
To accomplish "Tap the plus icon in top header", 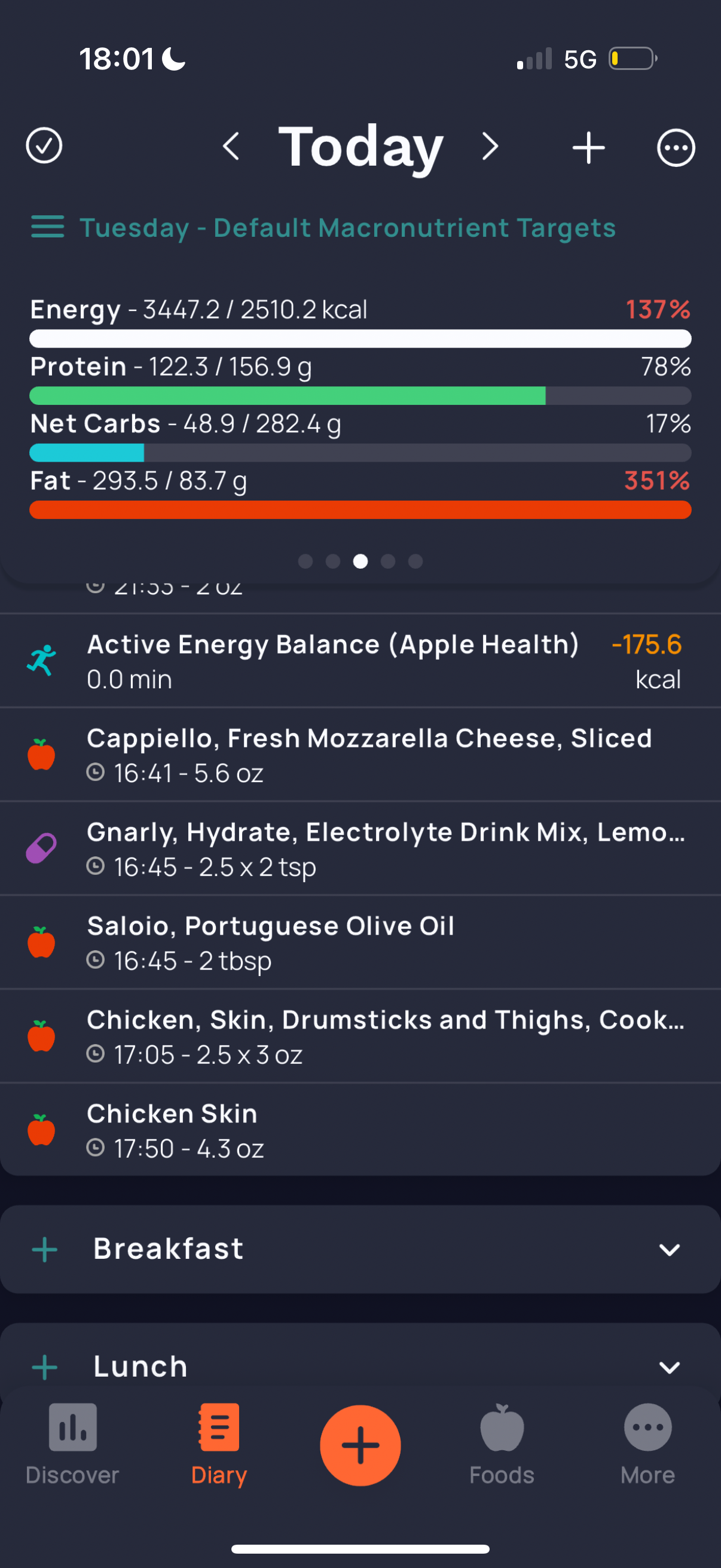I will 588,148.
